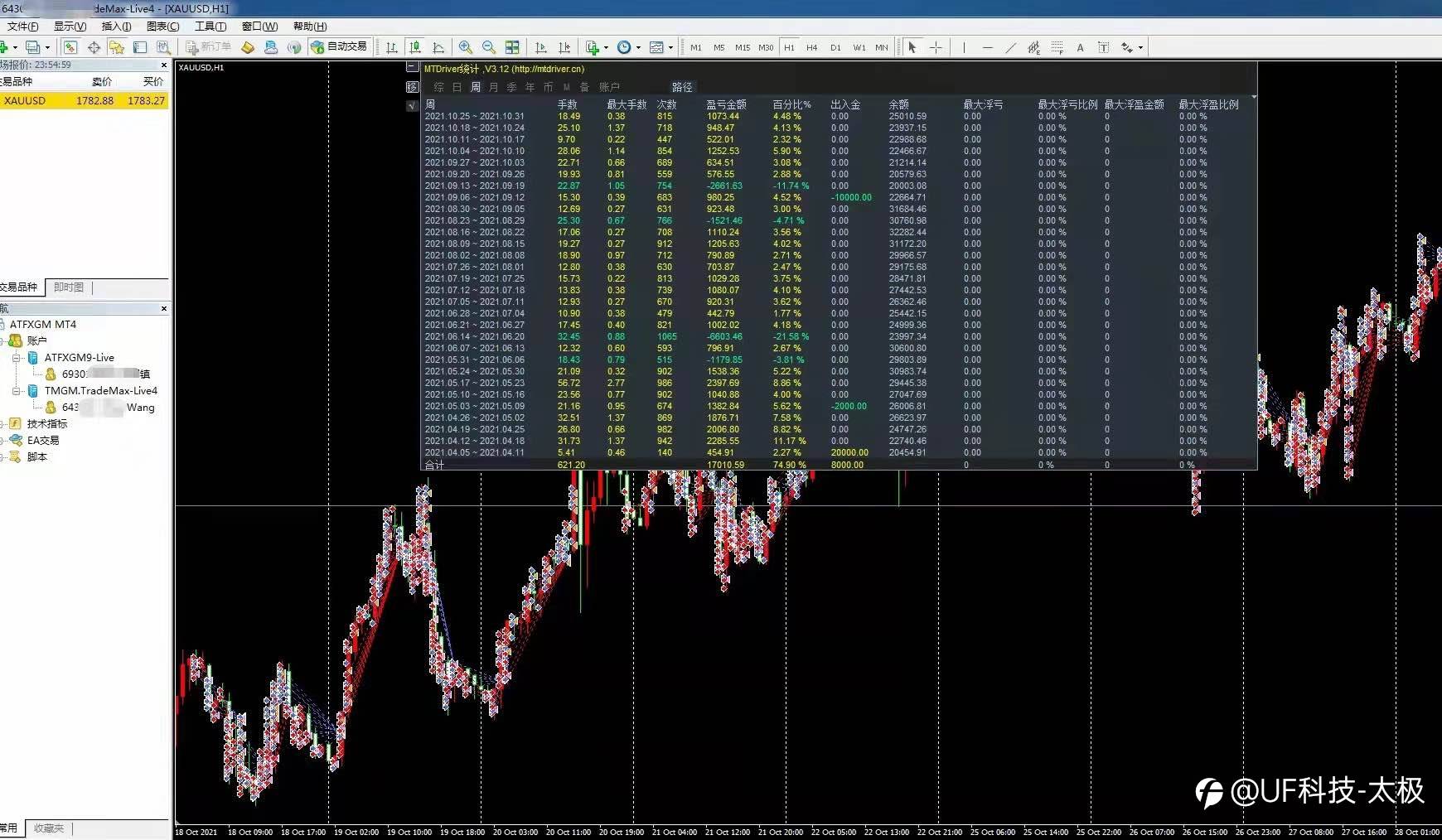Open the 文件(F) menu
This screenshot has height=840, width=1442.
(22, 27)
